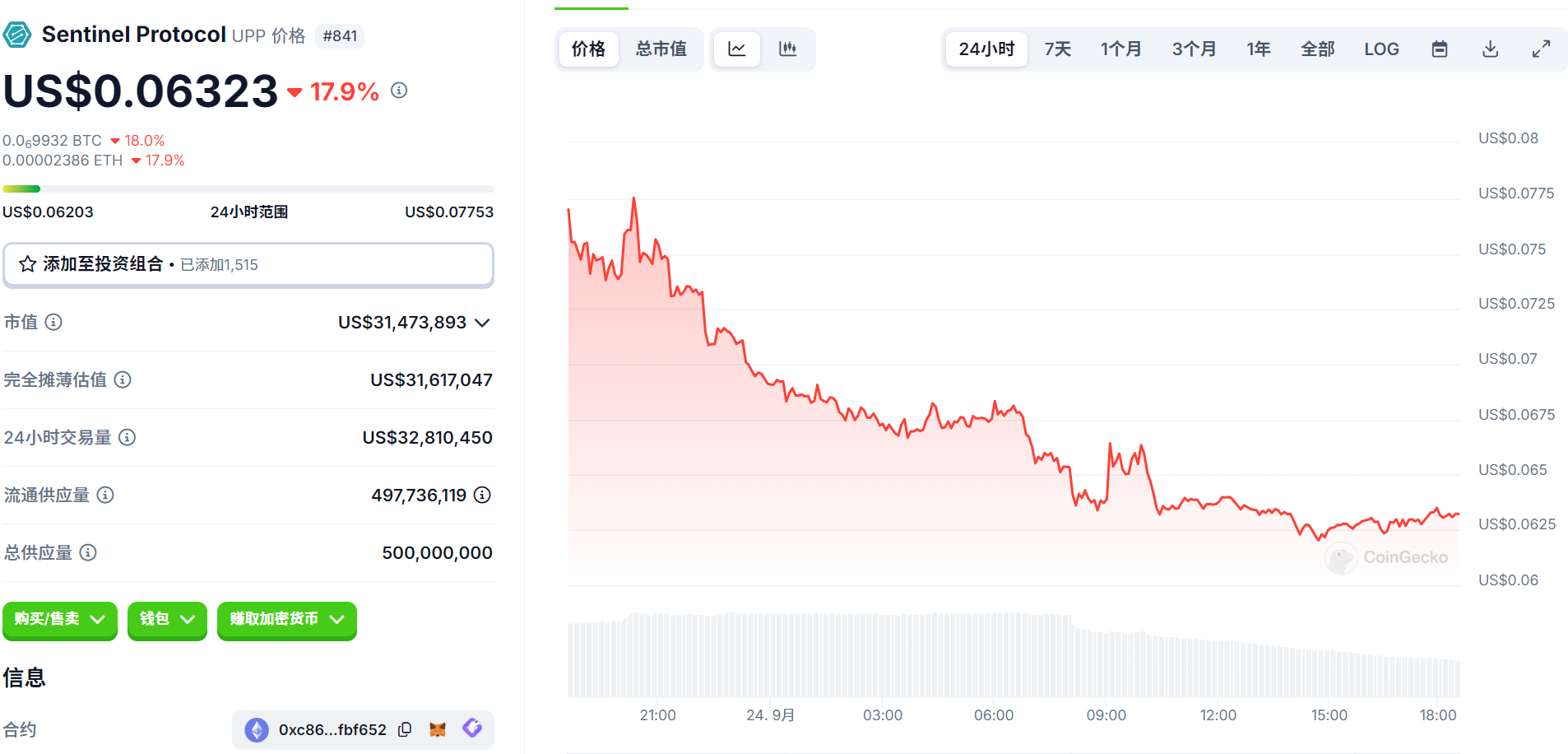Click 添加至投资组合 portfolio button
This screenshot has height=754, width=1568.
point(248,264)
